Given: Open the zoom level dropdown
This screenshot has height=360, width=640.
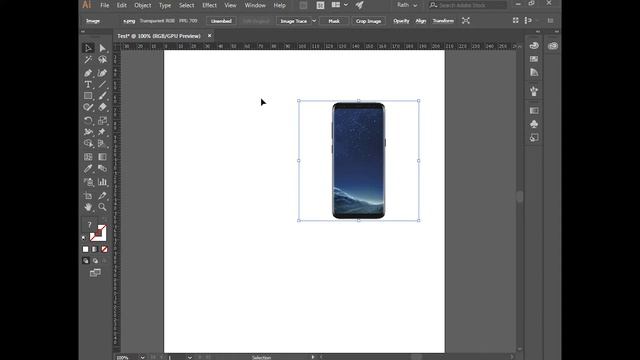Looking at the screenshot, I should coord(142,357).
